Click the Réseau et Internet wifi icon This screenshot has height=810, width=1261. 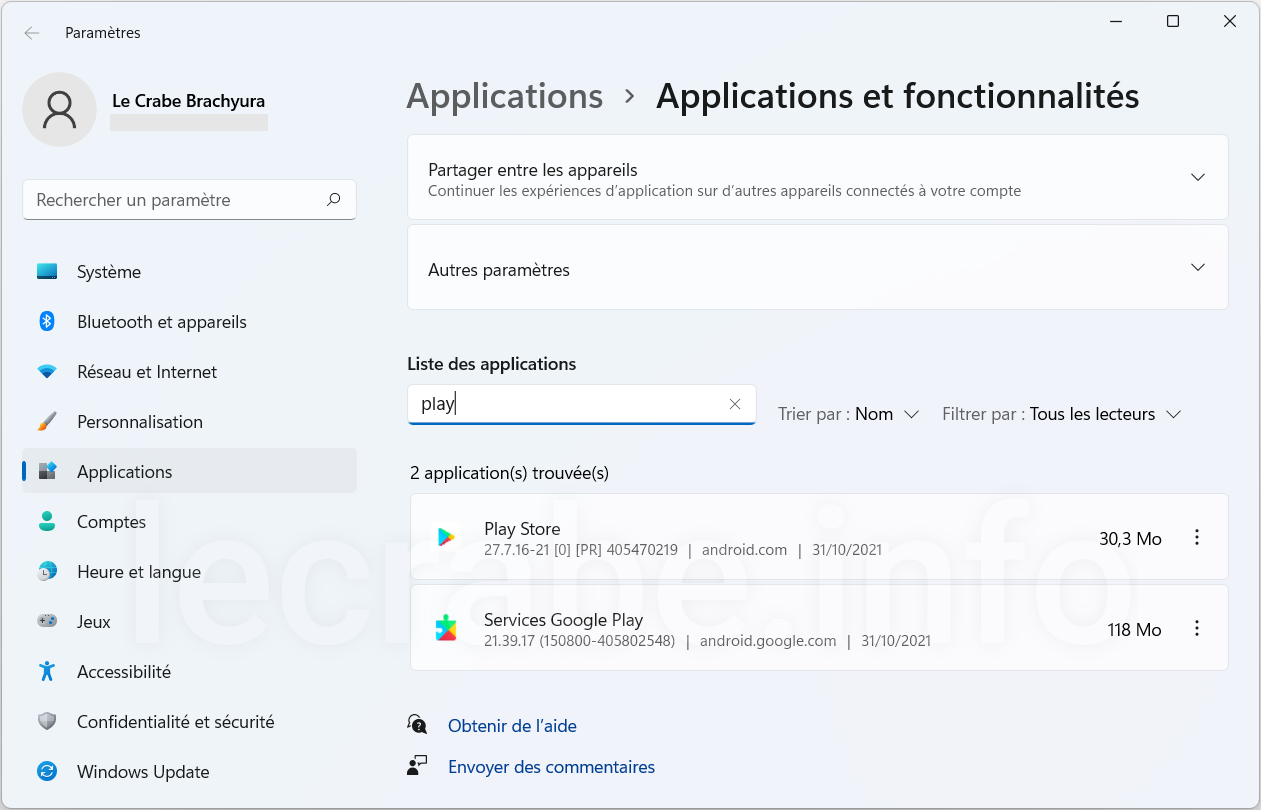pos(47,372)
